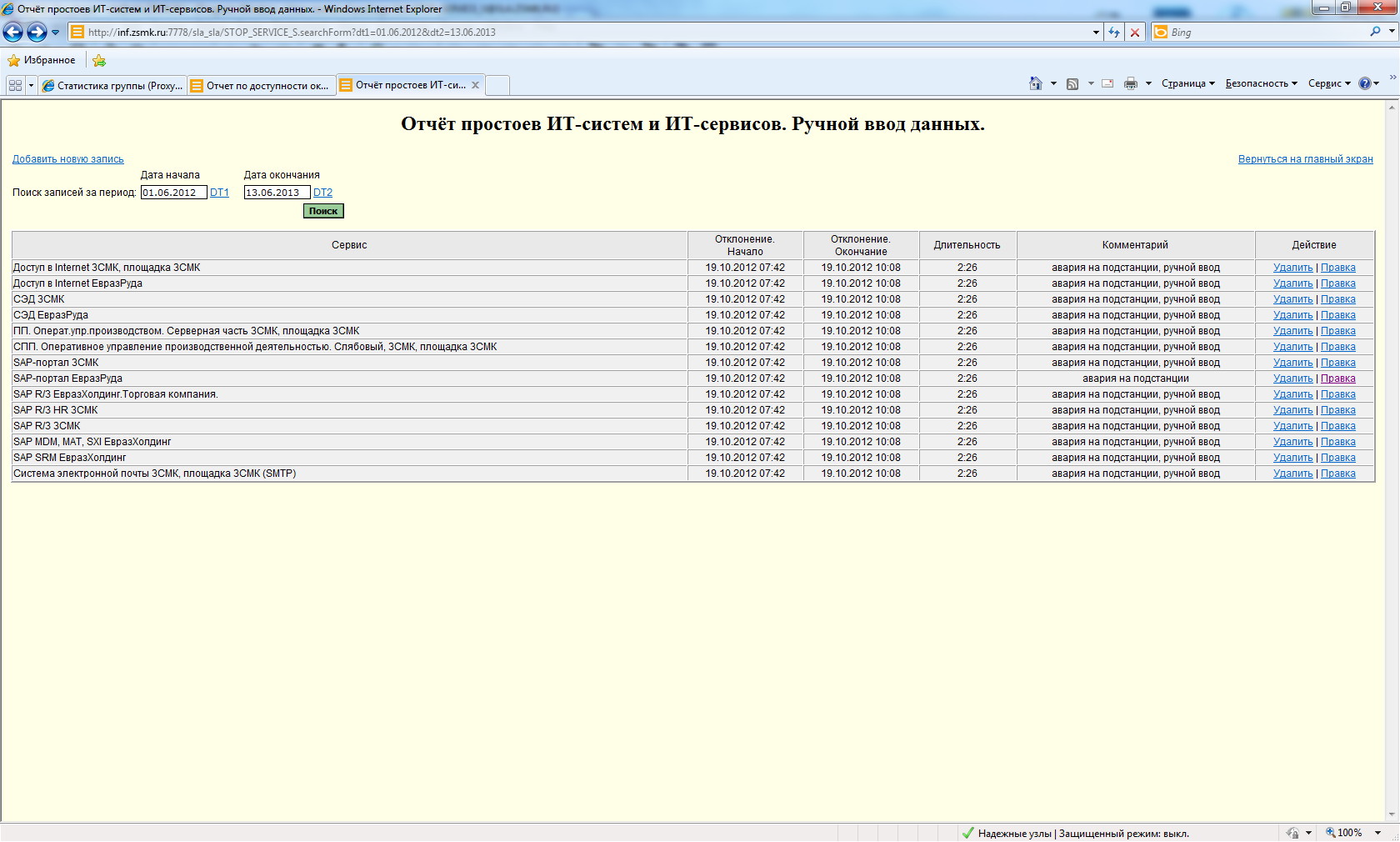The height and width of the screenshot is (842, 1400).
Task: Click the vertical scrollbar down arrow
Action: pos(1392,814)
